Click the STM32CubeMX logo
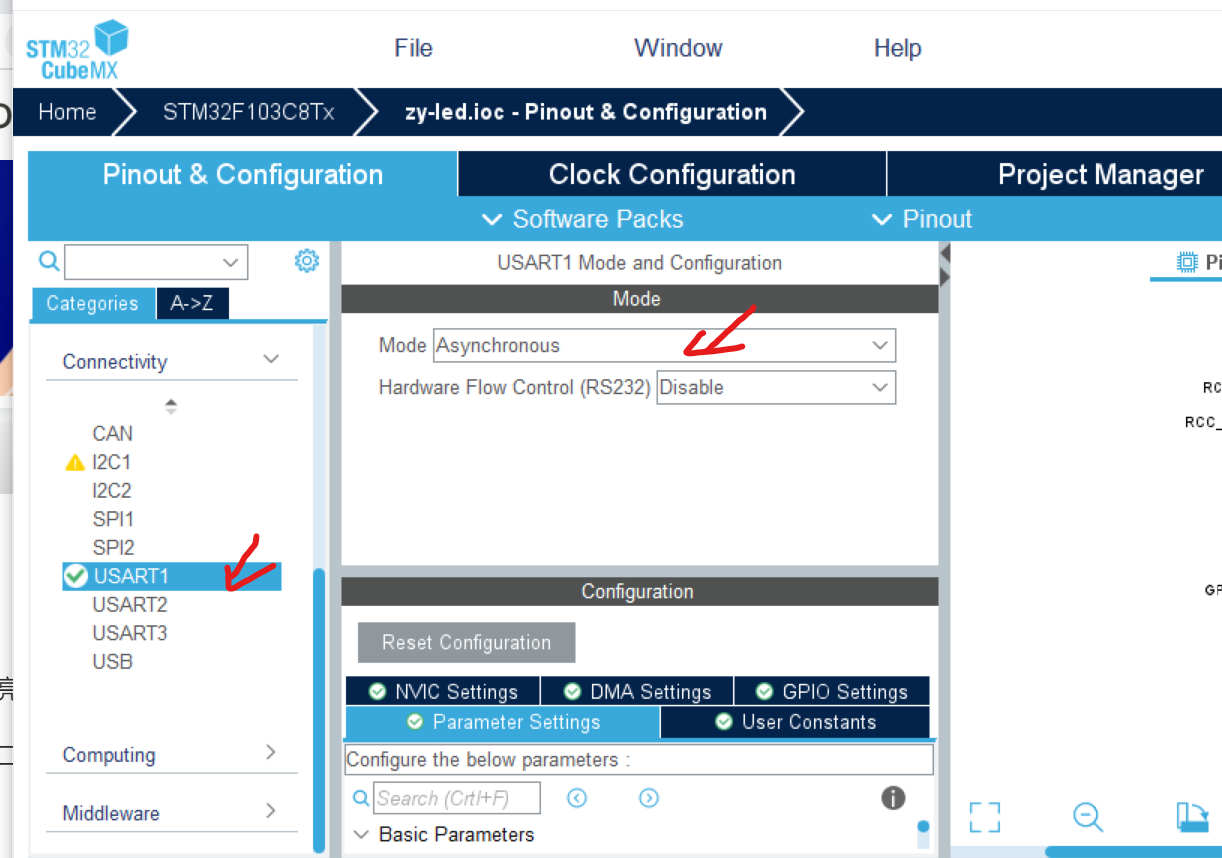The width and height of the screenshot is (1222, 858). click(77, 49)
